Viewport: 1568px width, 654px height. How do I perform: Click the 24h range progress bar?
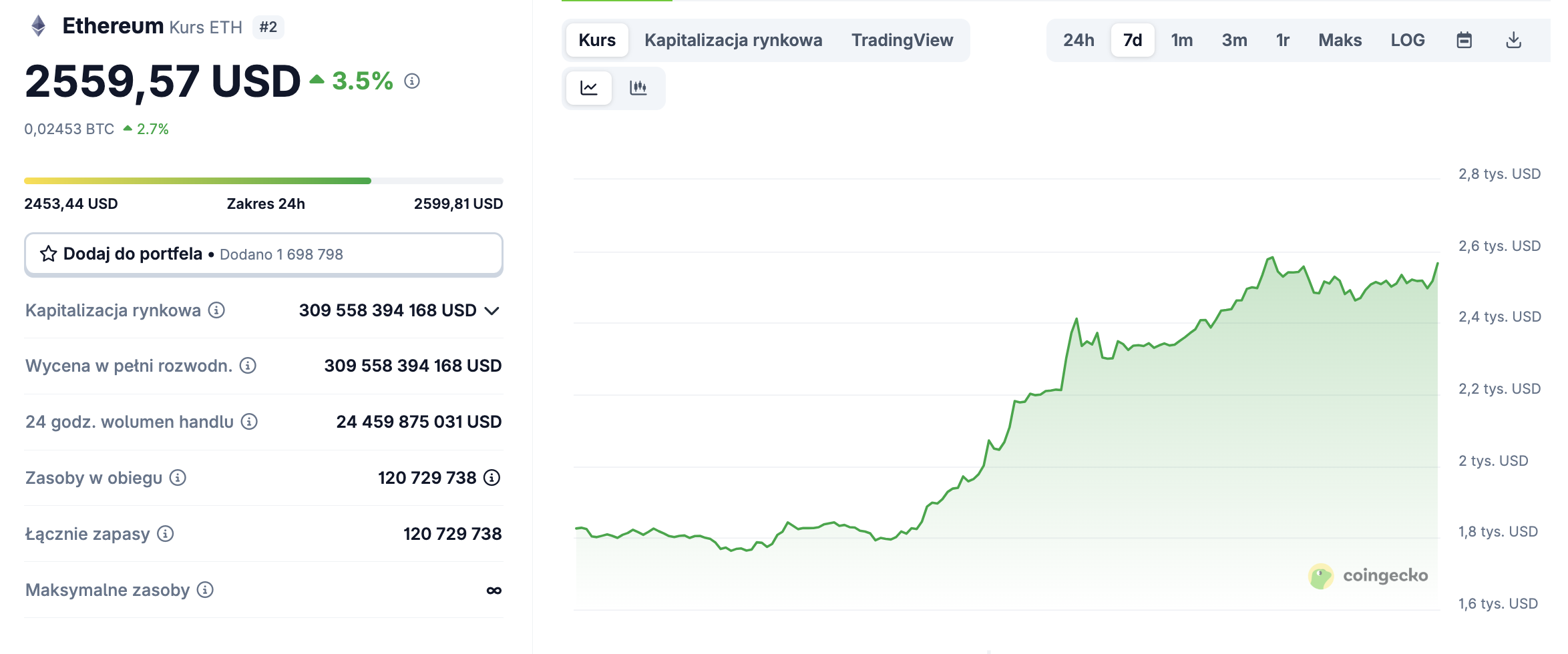[264, 181]
